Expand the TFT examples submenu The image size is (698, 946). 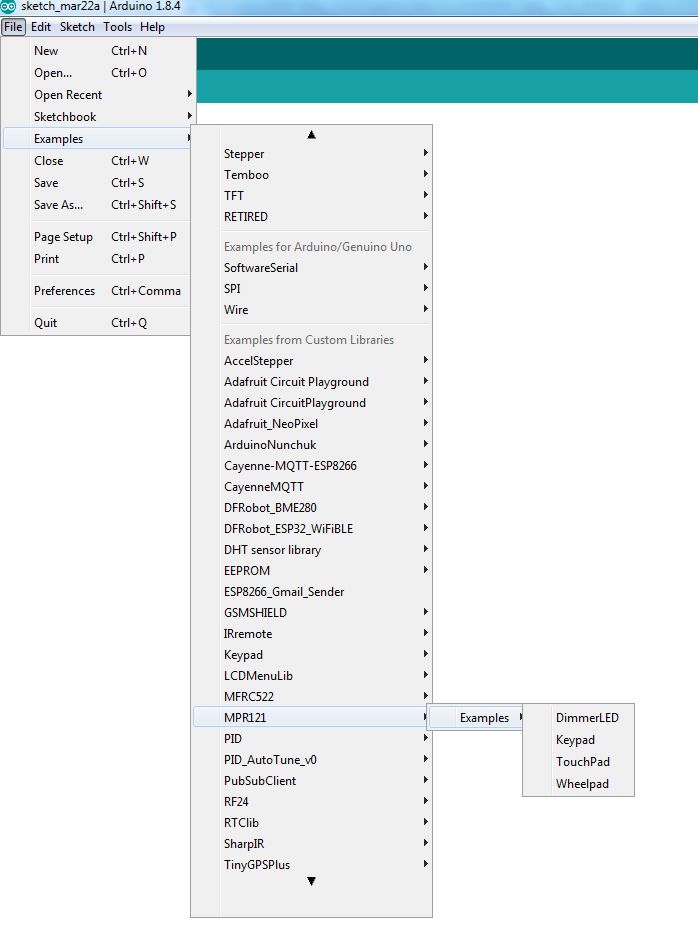pyautogui.click(x=311, y=195)
